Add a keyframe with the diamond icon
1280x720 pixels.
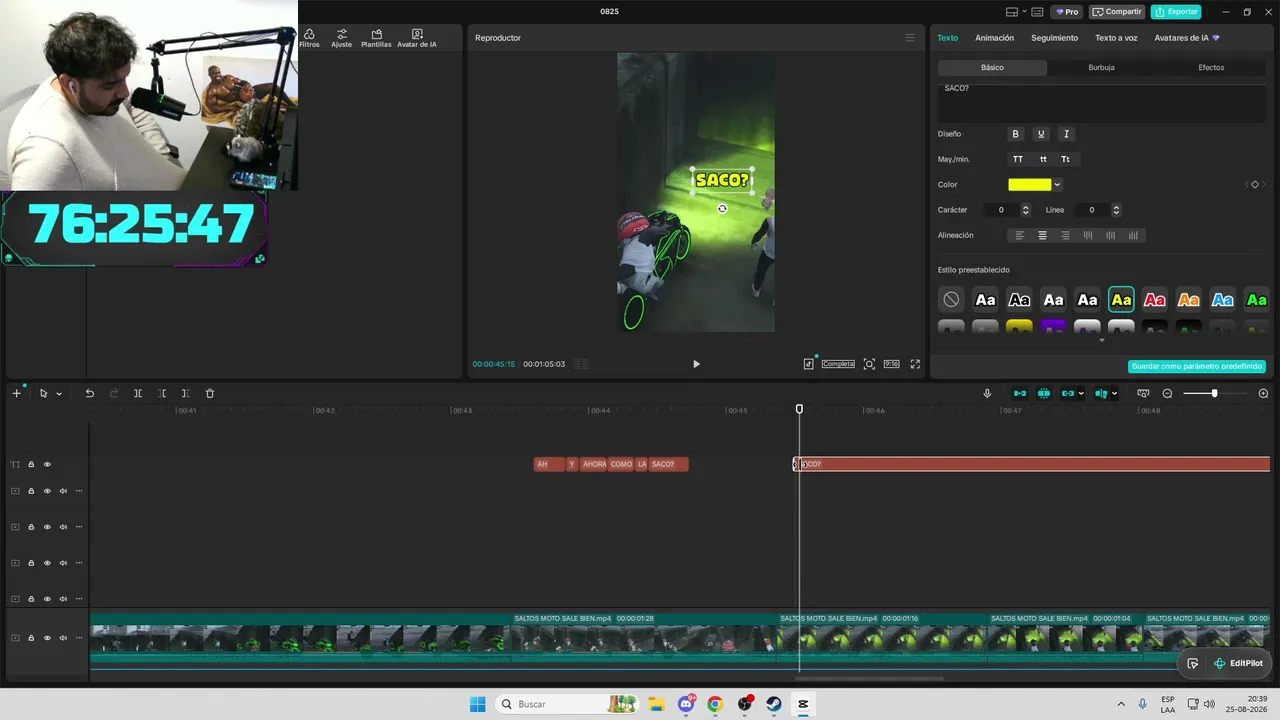pyautogui.click(x=1255, y=184)
